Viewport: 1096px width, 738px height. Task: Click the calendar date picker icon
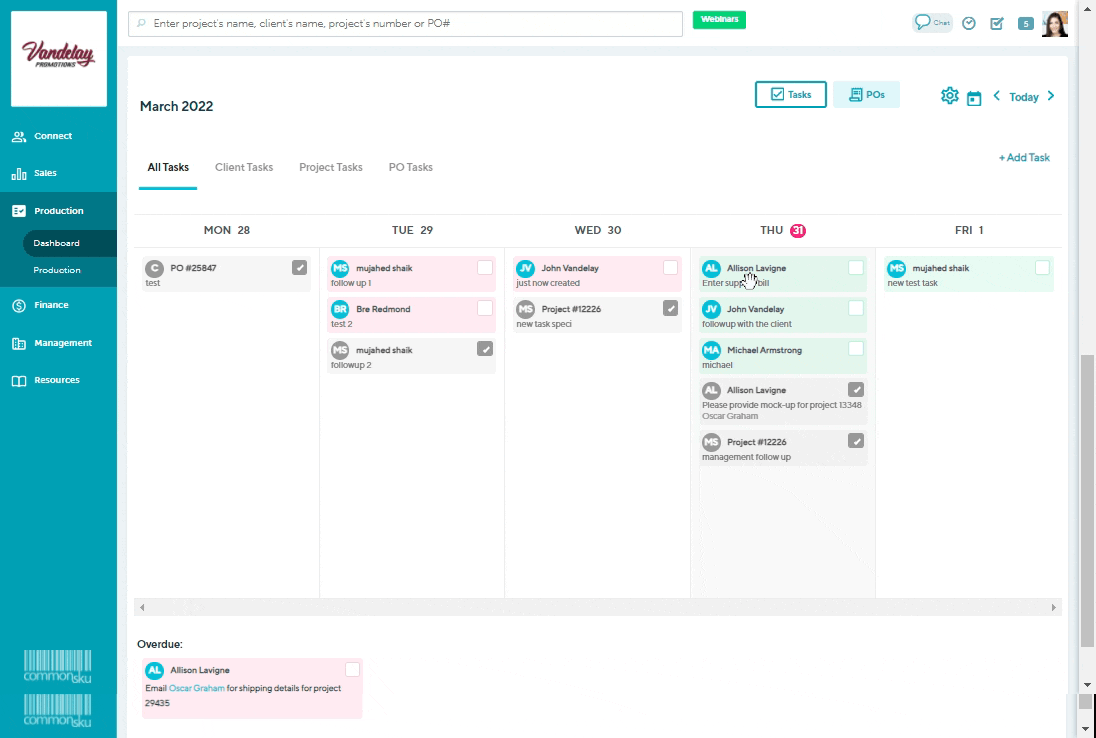(x=974, y=98)
